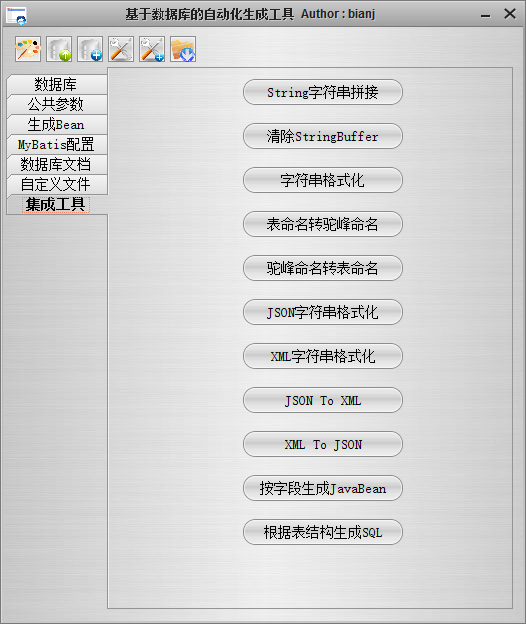Open JSON字符串格式化 tool
The height and width of the screenshot is (624, 526).
point(323,312)
